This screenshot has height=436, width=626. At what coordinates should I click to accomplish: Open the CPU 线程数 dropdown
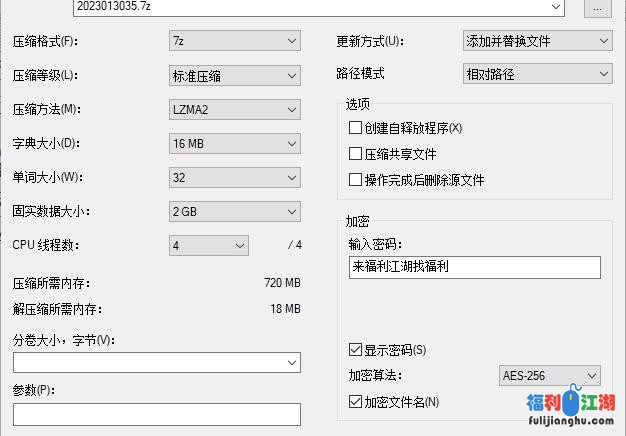[209, 246]
